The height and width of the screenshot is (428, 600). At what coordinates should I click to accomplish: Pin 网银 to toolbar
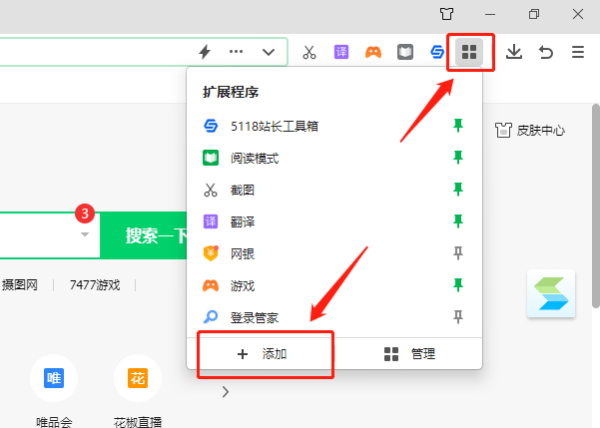click(458, 253)
